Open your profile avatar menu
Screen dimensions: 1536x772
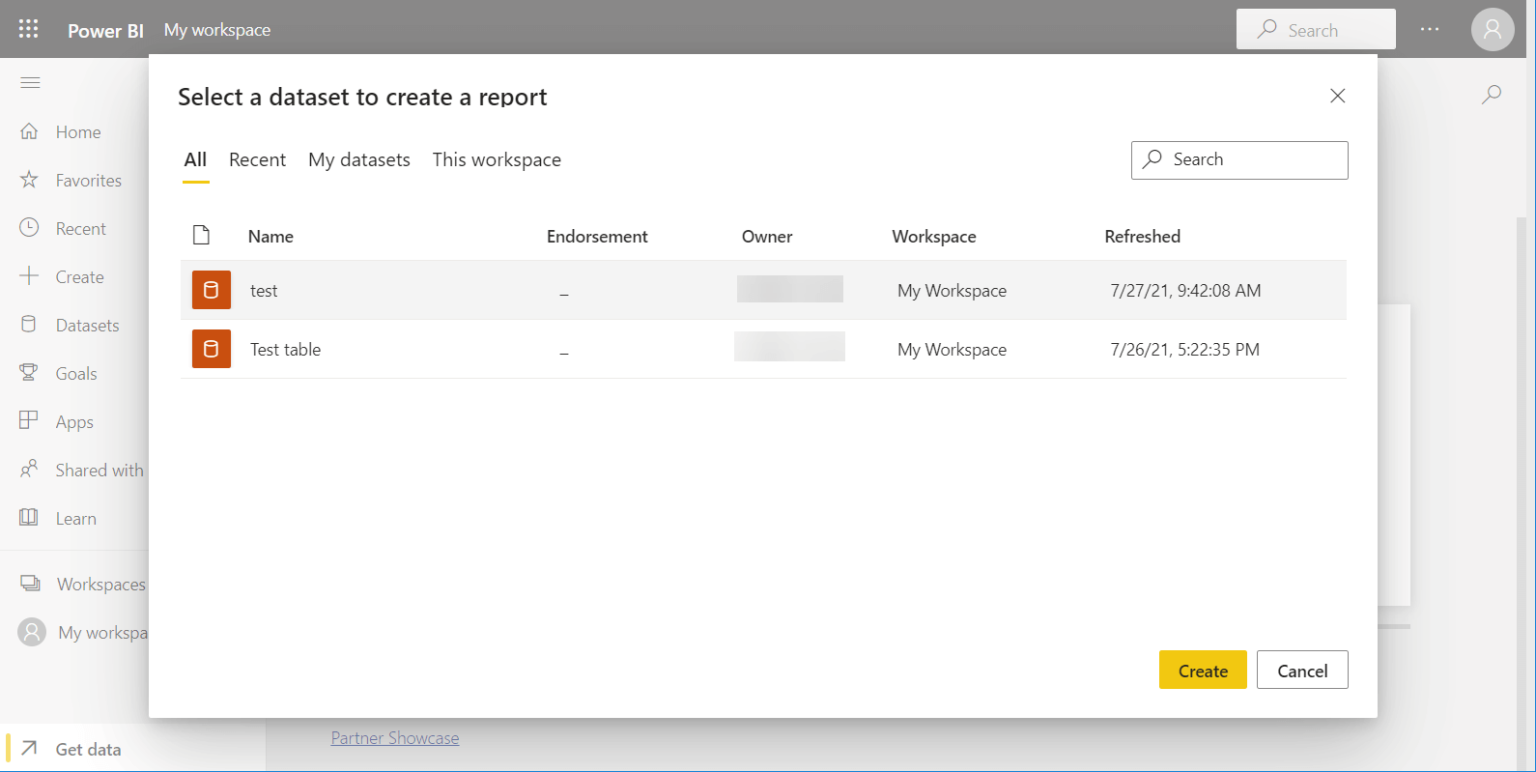click(1492, 29)
